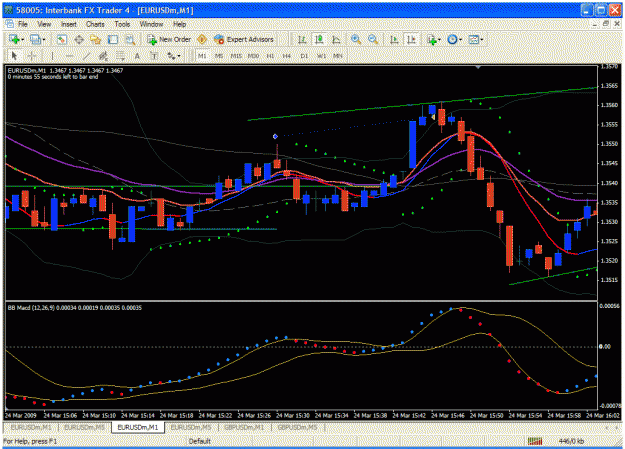Screen dimensions: 625x449
Task: Open the Window menu
Action: [151, 24]
